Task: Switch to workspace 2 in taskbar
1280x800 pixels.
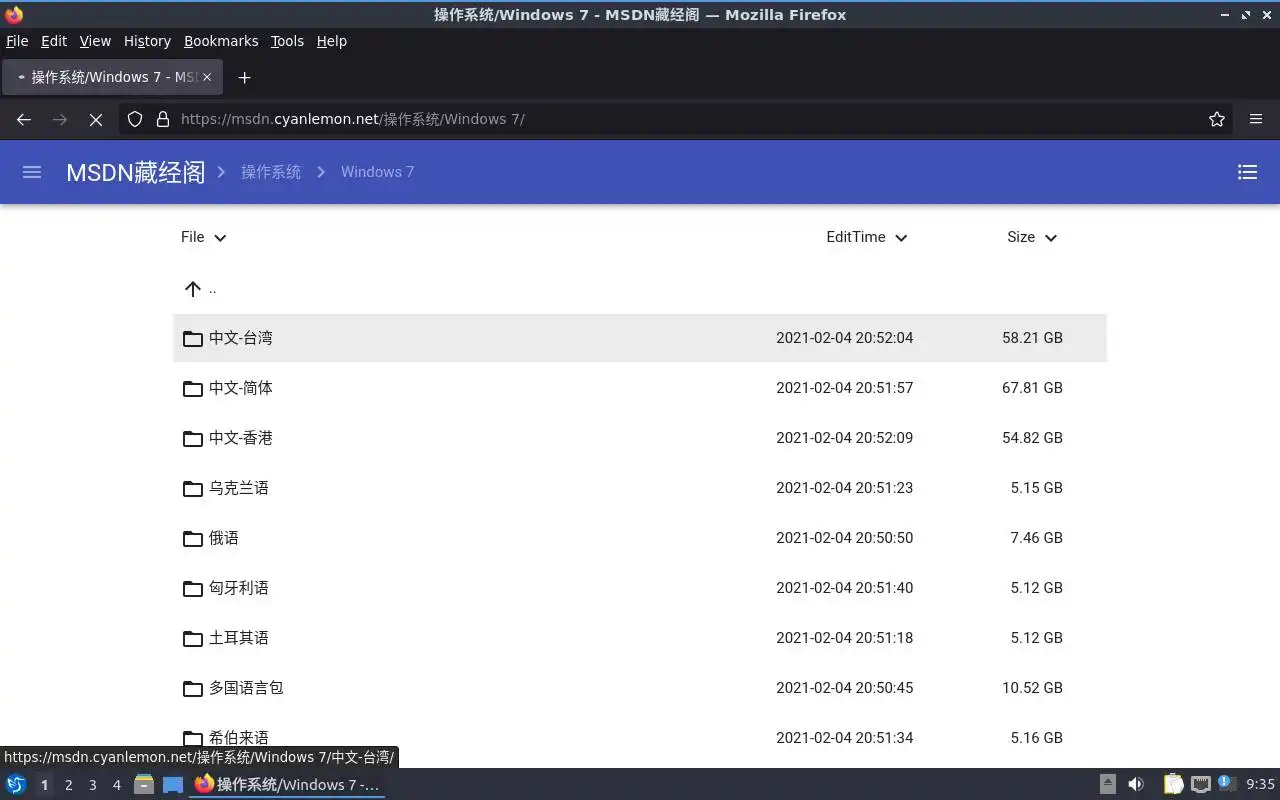Action: pyautogui.click(x=68, y=785)
